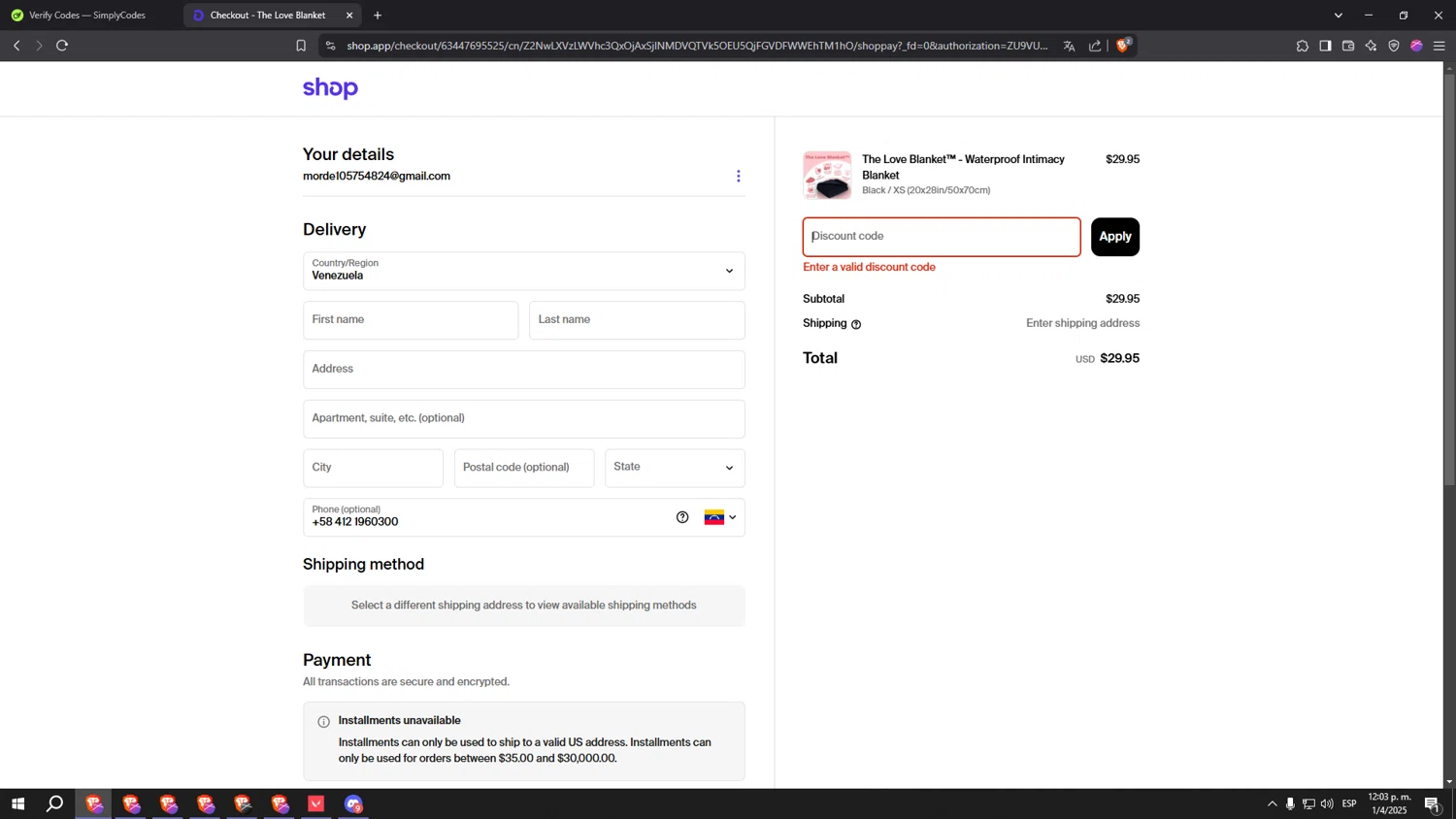1456x819 pixels.
Task: Open the network tray icon
Action: (x=1308, y=803)
